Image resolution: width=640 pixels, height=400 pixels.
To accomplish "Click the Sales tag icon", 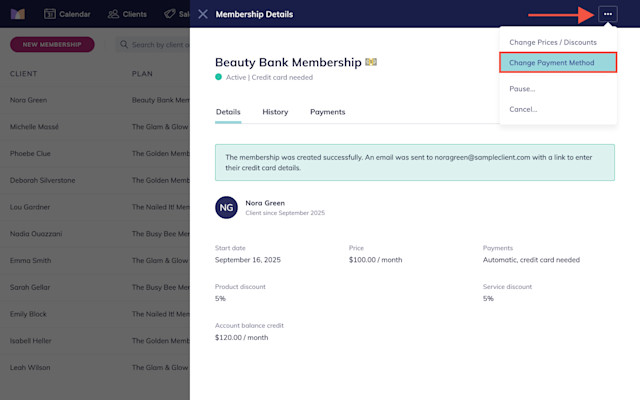I will [169, 14].
